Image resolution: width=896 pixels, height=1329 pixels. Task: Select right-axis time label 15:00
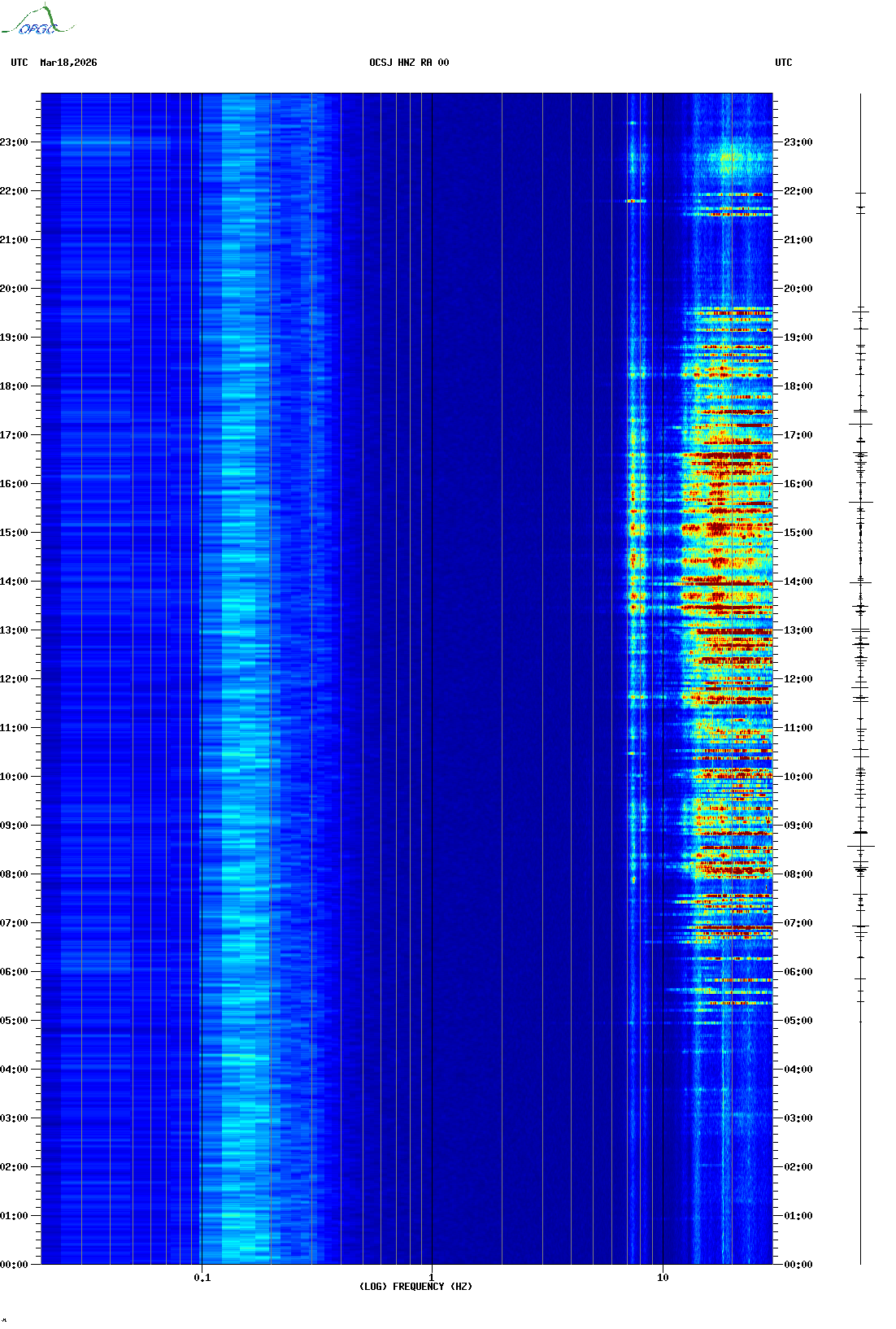click(x=798, y=533)
